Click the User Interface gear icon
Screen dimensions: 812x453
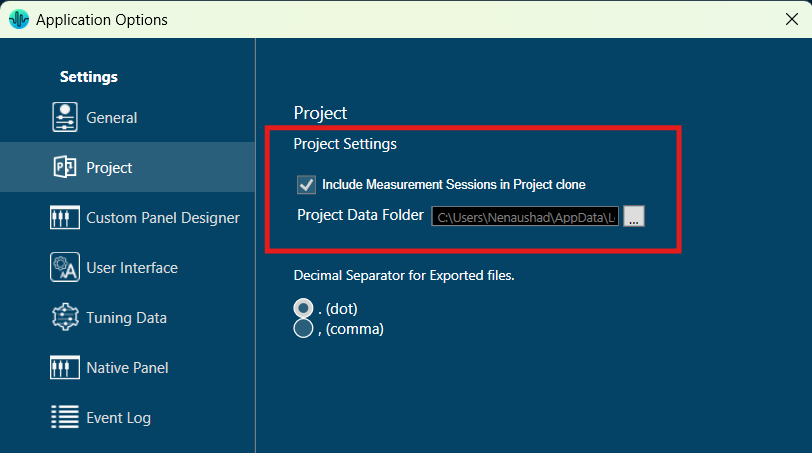(x=65, y=267)
